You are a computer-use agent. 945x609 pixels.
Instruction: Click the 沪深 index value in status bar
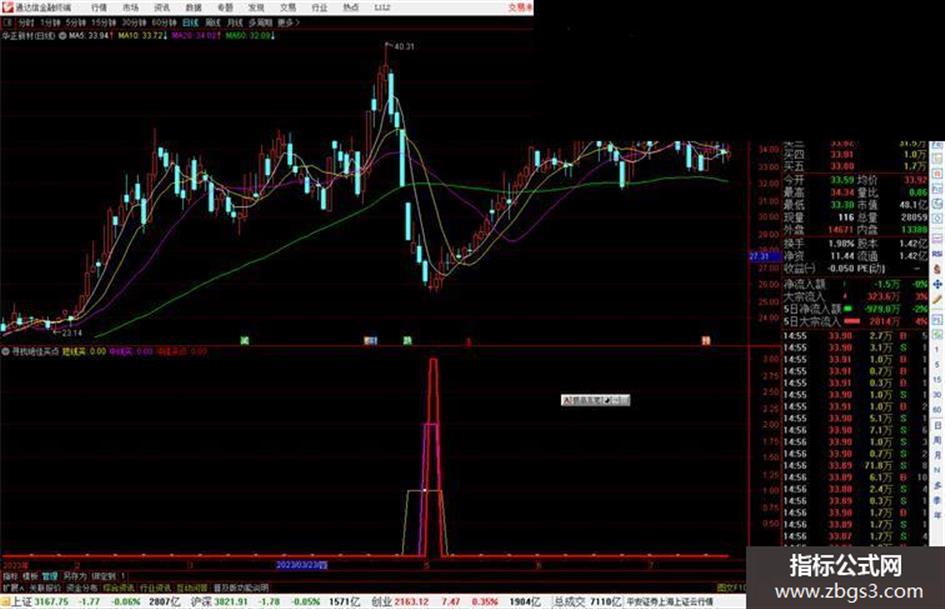click(x=231, y=602)
